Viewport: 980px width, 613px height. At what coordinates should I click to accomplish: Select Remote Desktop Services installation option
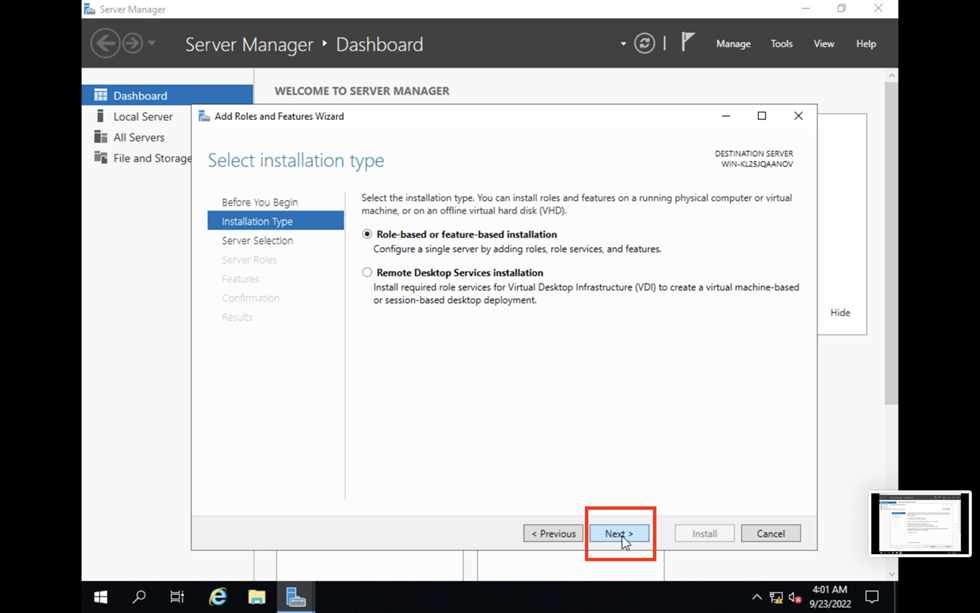367,272
